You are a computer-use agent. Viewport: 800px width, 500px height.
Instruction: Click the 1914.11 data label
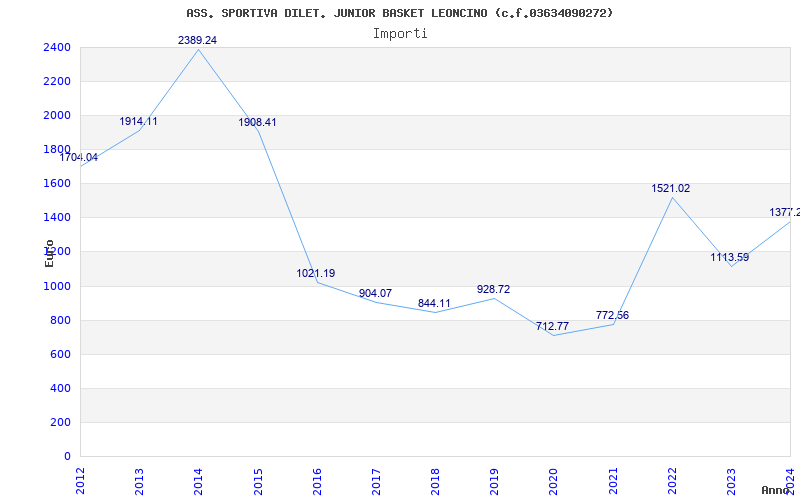(x=138, y=121)
